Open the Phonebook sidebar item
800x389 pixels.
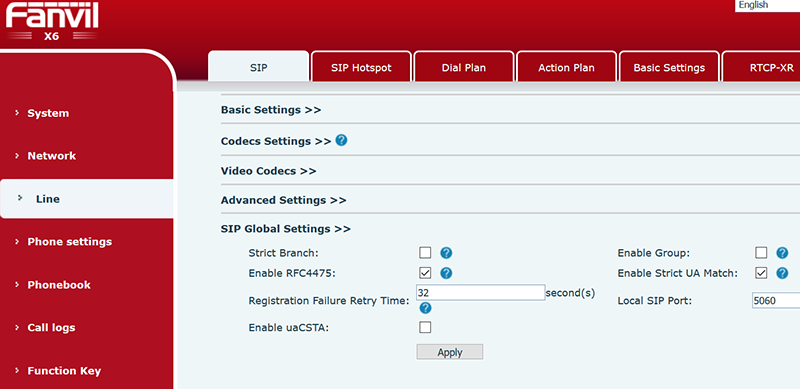(59, 285)
